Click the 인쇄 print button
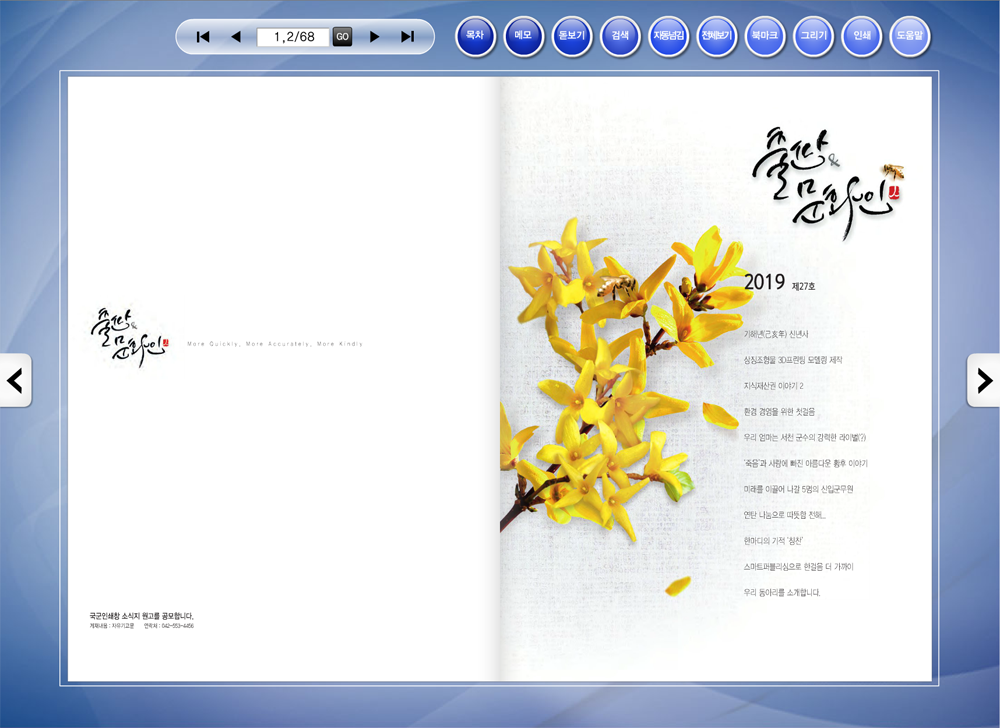The width and height of the screenshot is (1000, 728). (x=862, y=36)
